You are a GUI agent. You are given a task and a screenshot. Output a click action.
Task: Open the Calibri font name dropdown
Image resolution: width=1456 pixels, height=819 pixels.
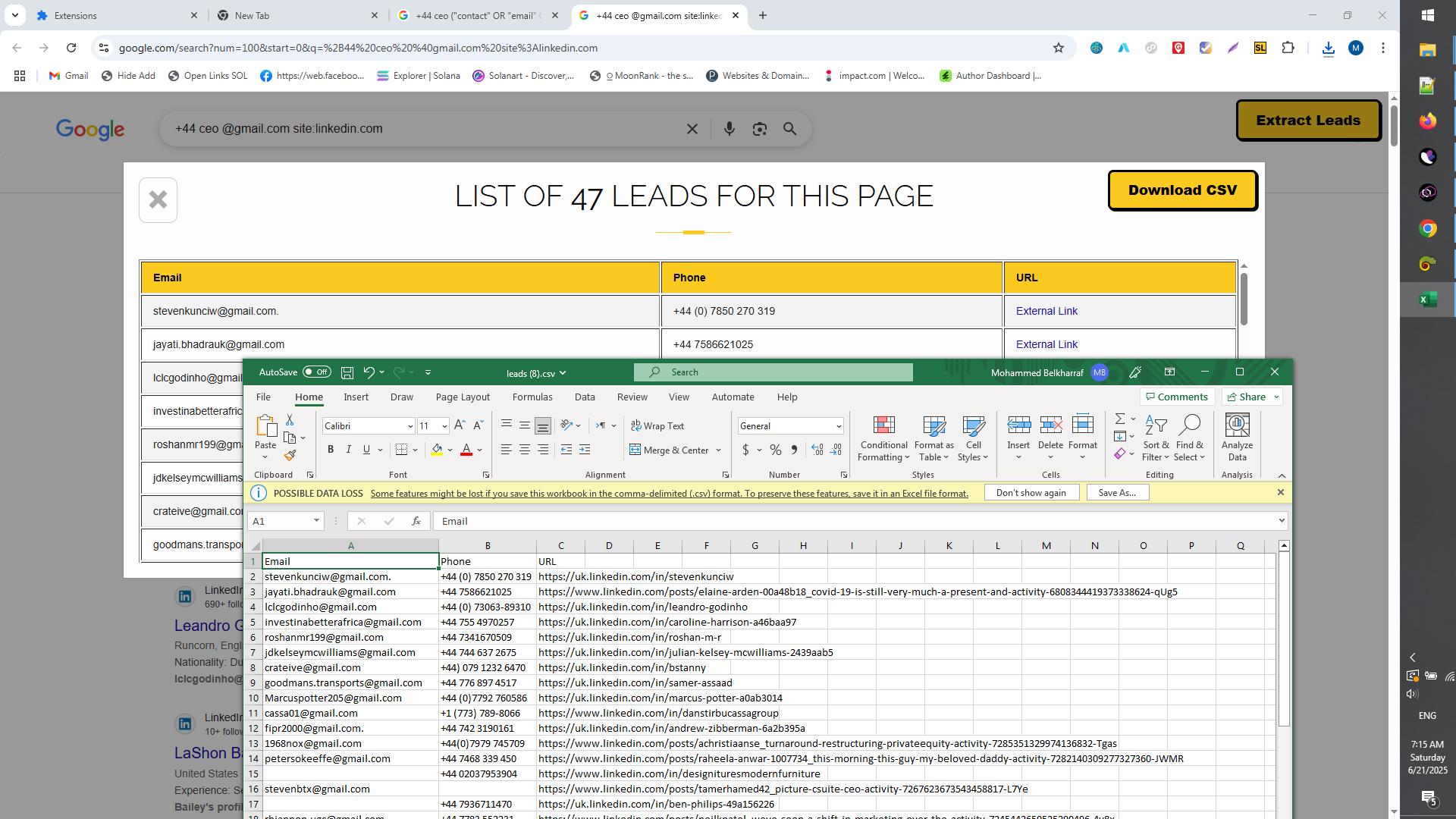[x=410, y=426]
